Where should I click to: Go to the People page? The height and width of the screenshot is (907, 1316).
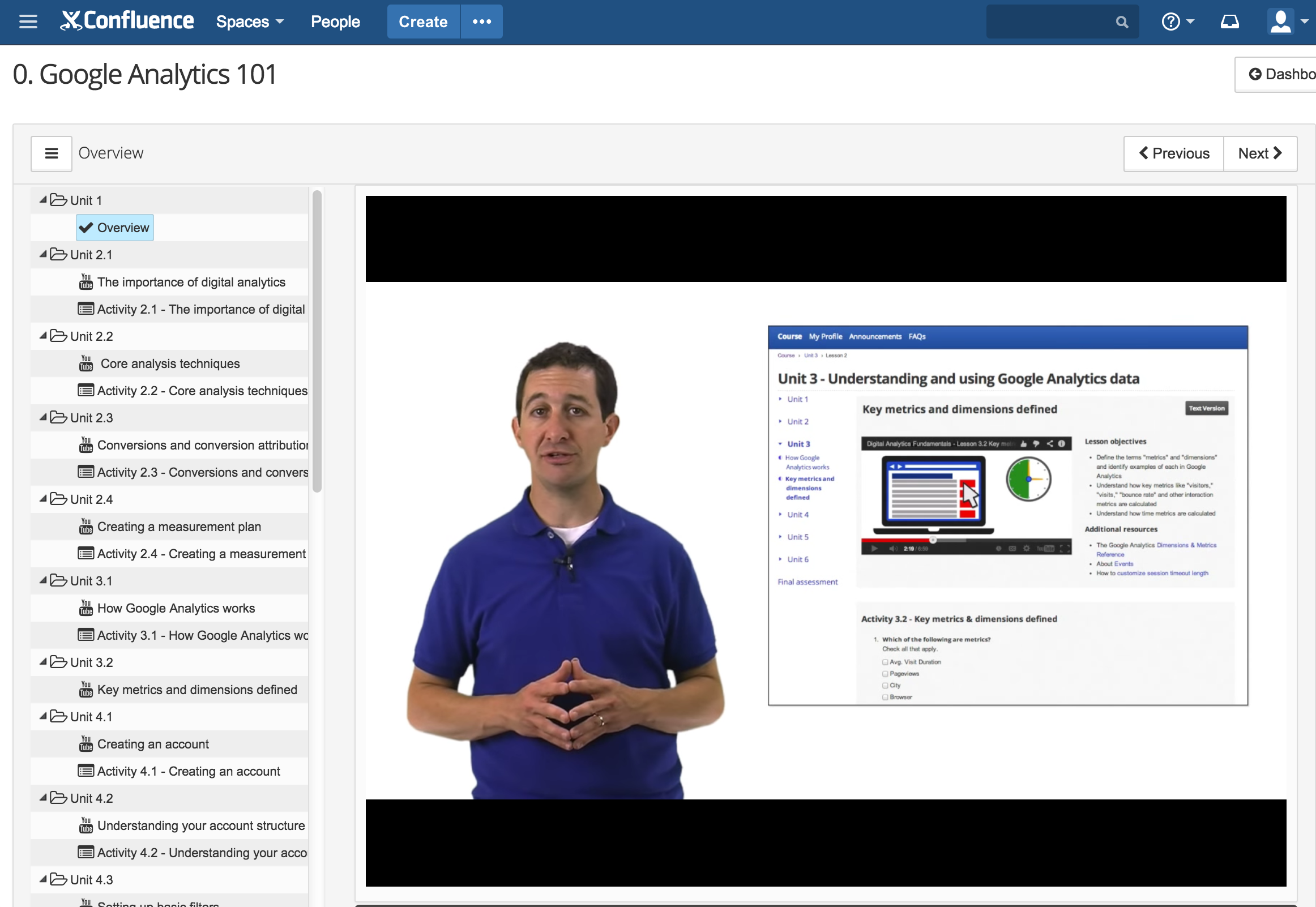pos(335,22)
